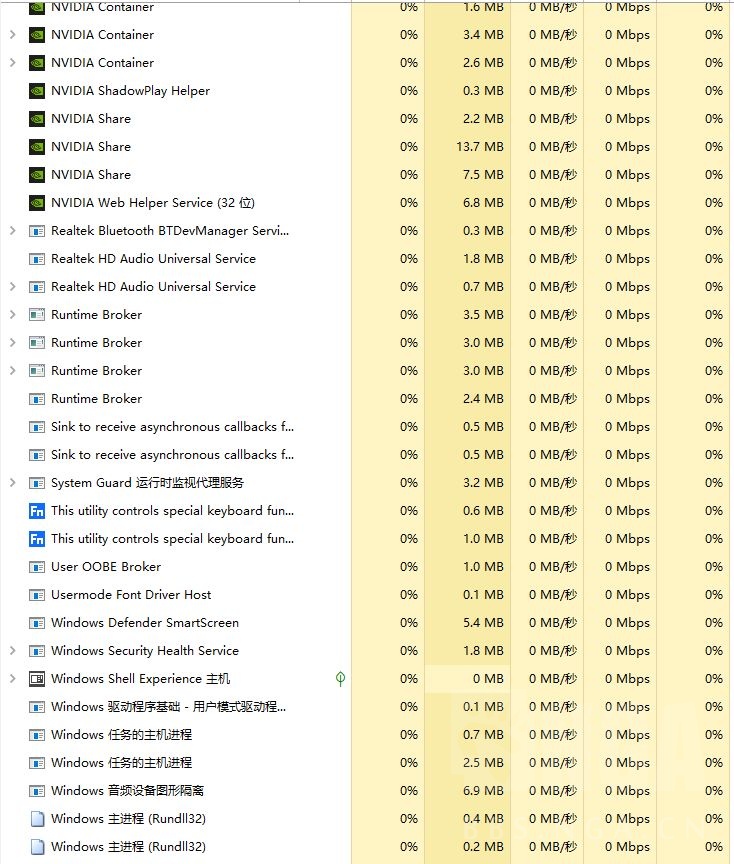The image size is (734, 864).
Task: Expand the Realtek Bluetooth BTDevManager process group
Action: (x=12, y=231)
